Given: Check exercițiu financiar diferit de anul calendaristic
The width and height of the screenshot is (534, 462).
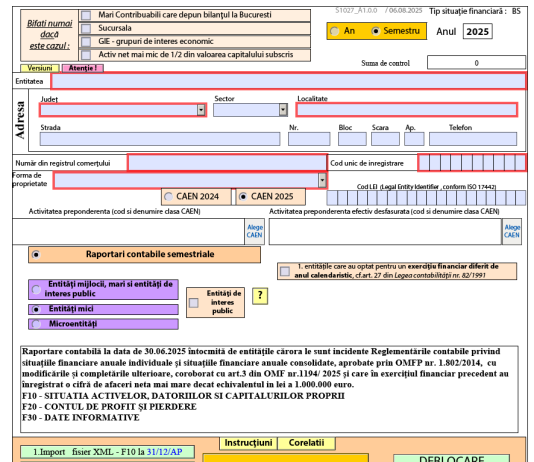Looking at the screenshot, I should [x=285, y=271].
